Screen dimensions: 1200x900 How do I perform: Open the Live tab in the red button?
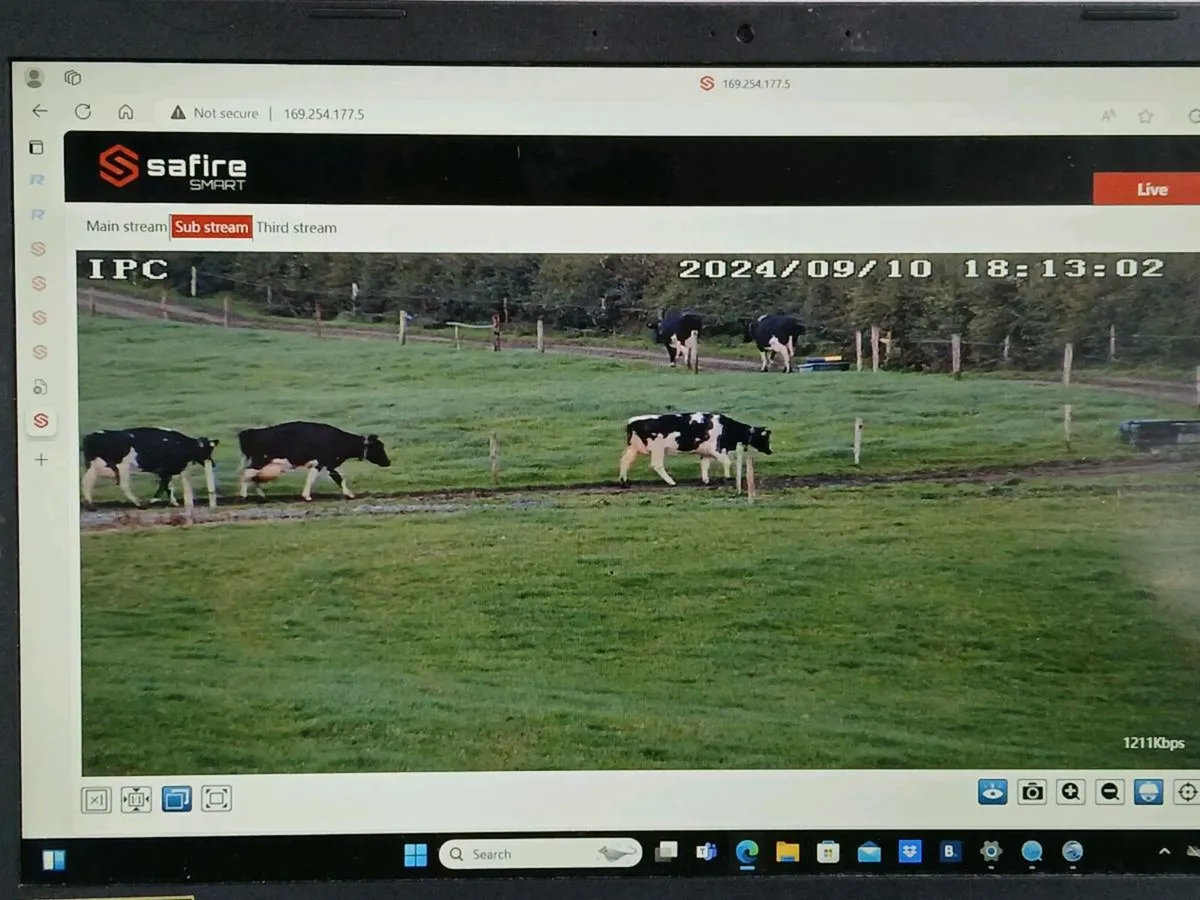(1151, 189)
